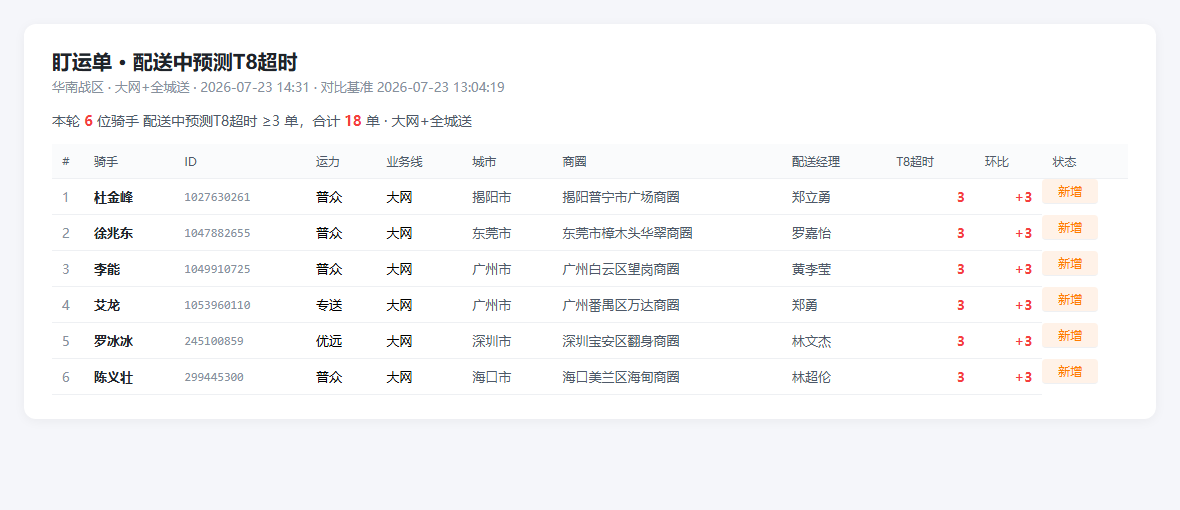Click rider ID 1053960110
The height and width of the screenshot is (510, 1180).
[x=217, y=305]
